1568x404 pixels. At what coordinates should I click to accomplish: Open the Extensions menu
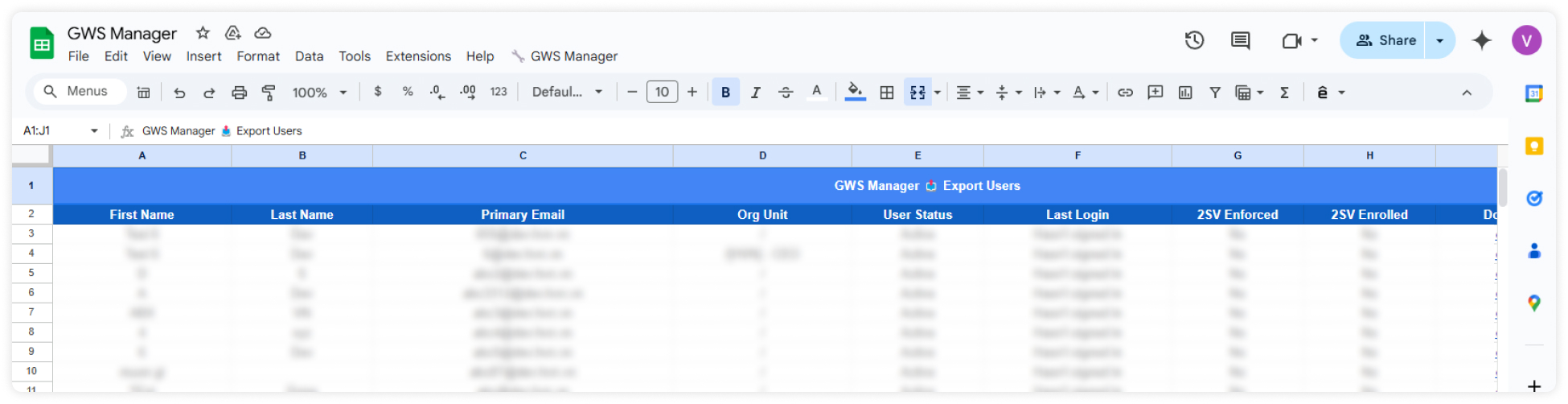click(x=418, y=56)
